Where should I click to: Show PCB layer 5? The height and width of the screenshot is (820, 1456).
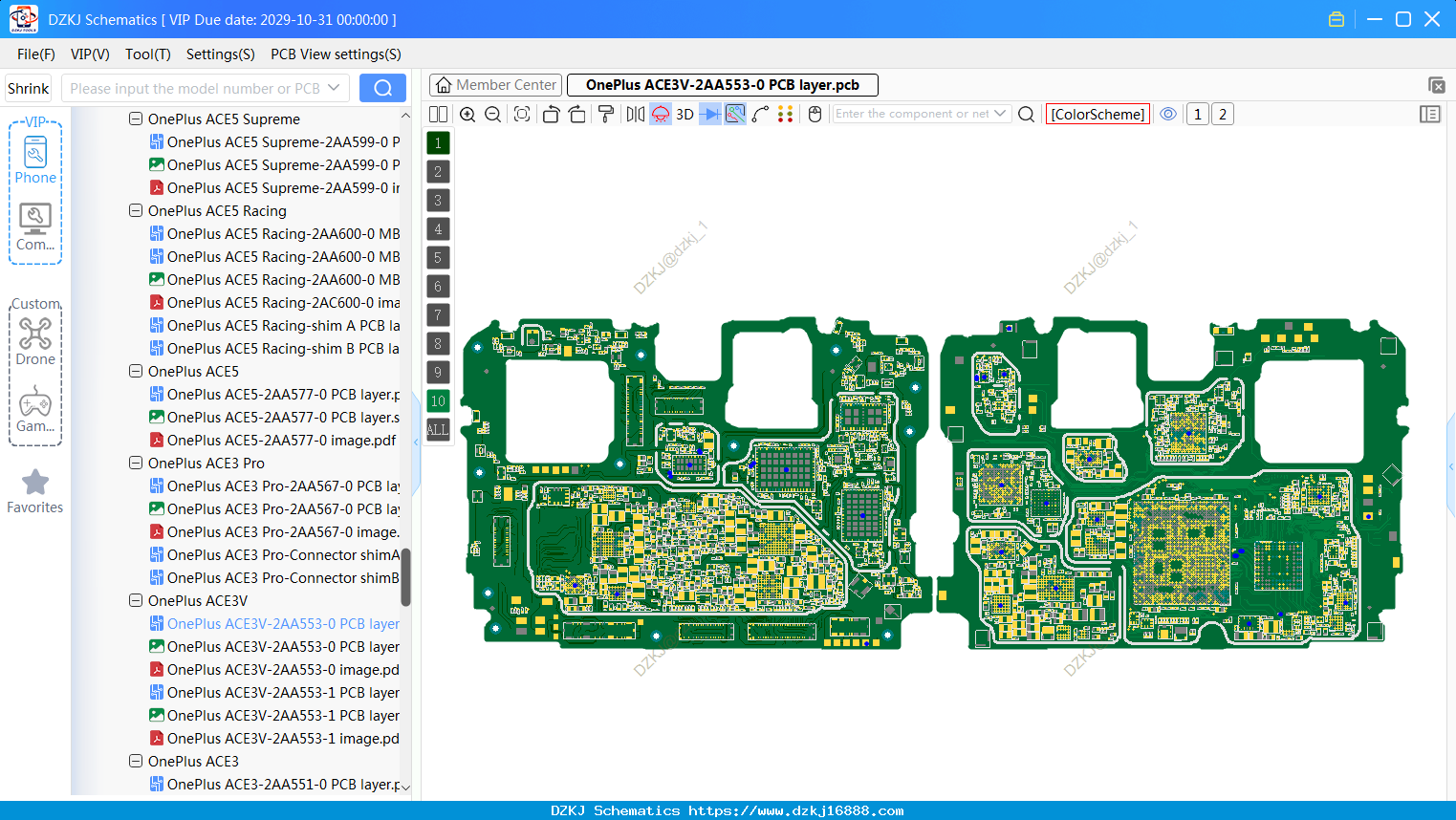pyautogui.click(x=438, y=258)
